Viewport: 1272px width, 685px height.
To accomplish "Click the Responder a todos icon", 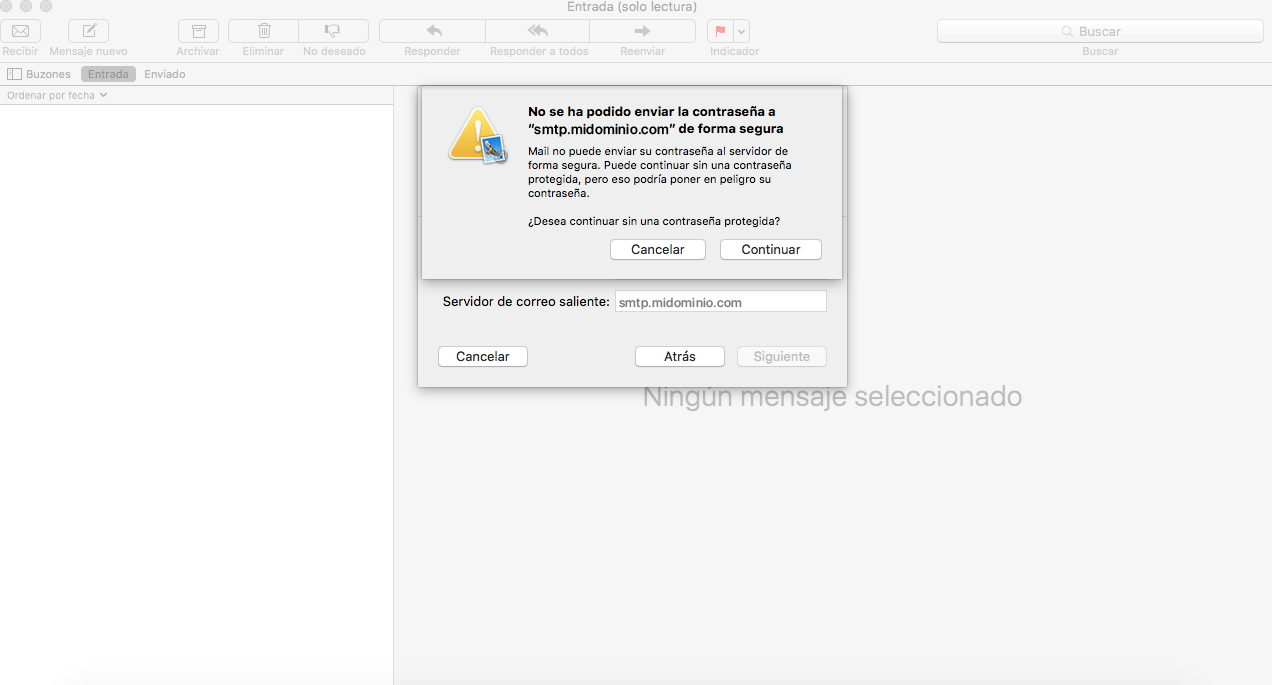I will coord(538,31).
